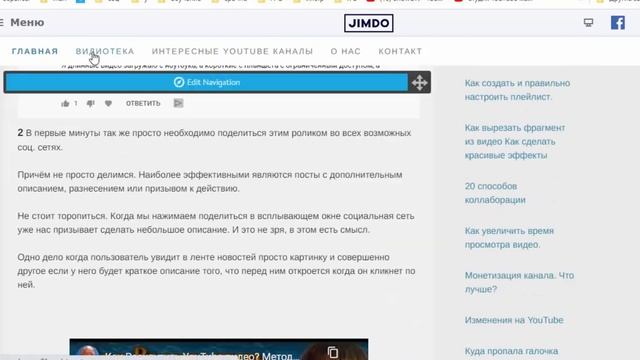640x360 pixels.
Task: Click the Facebook icon in header
Action: [x=618, y=22]
